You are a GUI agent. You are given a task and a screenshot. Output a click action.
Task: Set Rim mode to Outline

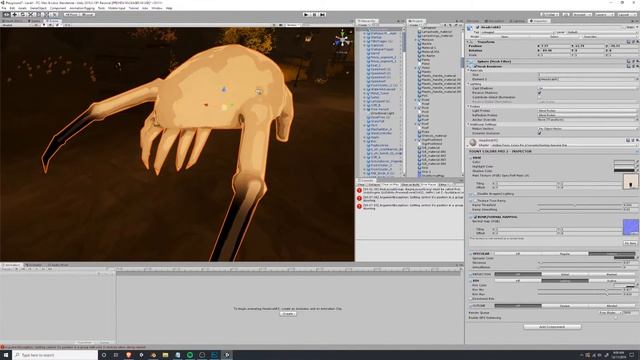[x=611, y=280]
